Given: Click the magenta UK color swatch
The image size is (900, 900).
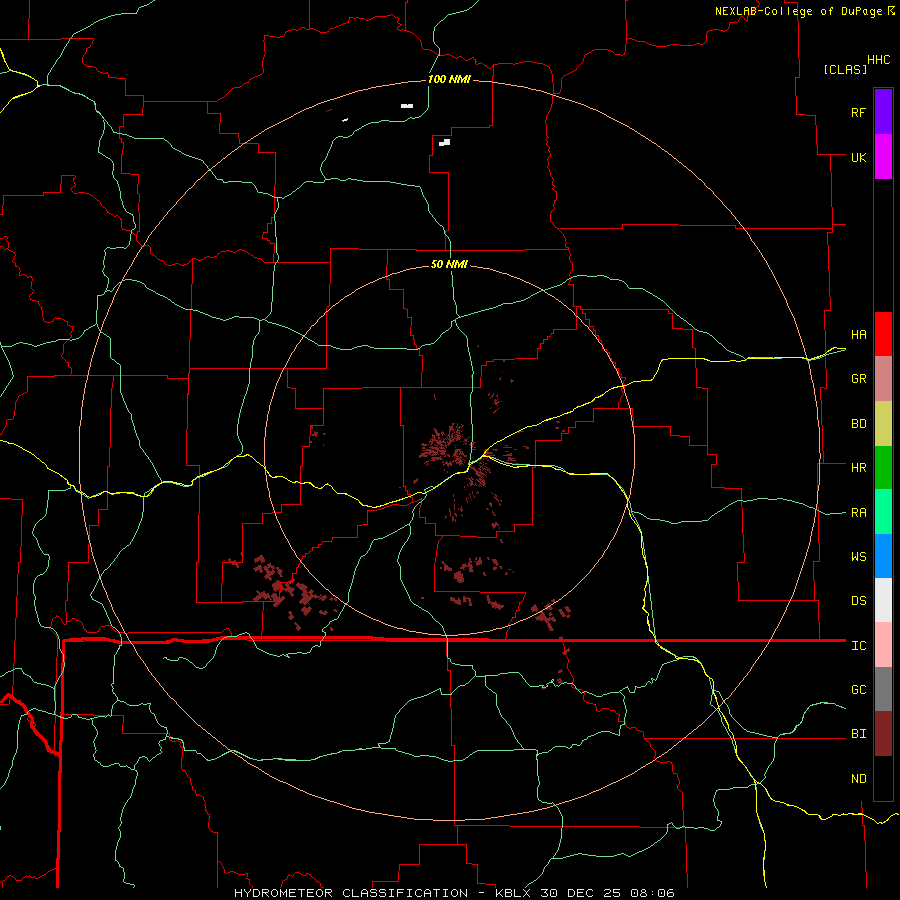Looking at the screenshot, I should point(883,157).
